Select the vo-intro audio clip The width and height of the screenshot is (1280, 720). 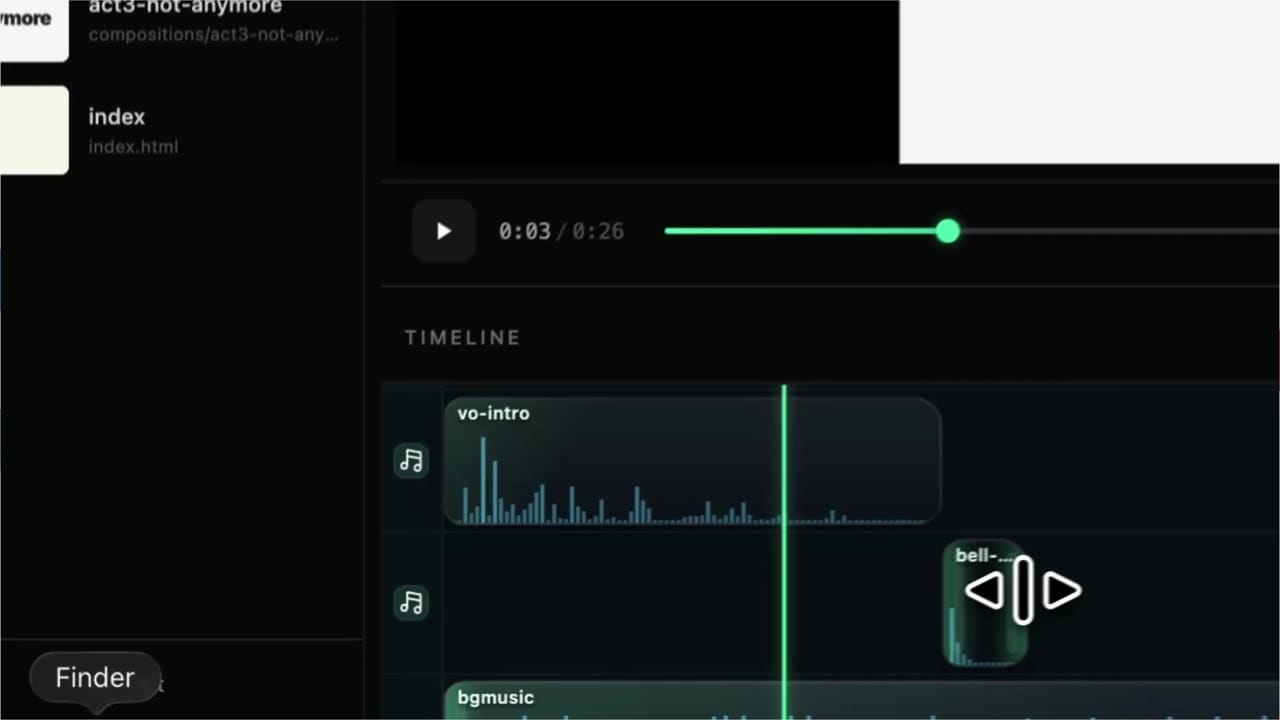(692, 460)
